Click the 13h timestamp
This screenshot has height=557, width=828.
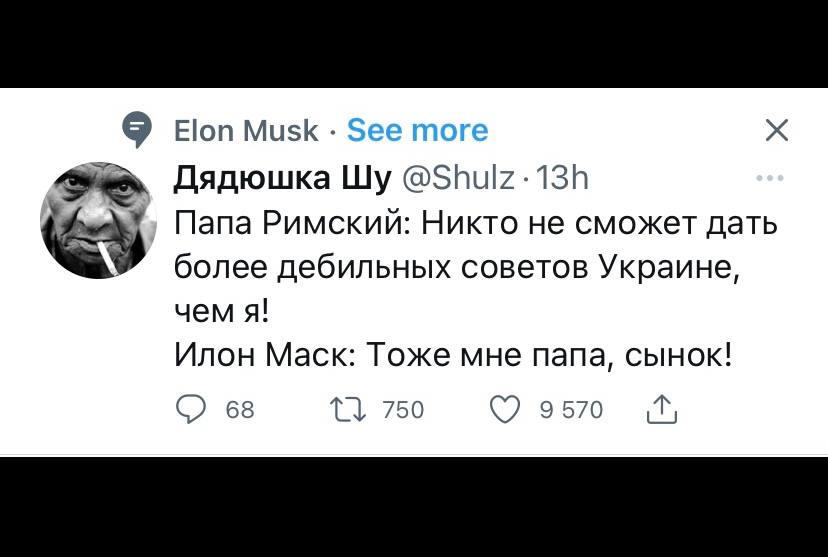click(562, 178)
